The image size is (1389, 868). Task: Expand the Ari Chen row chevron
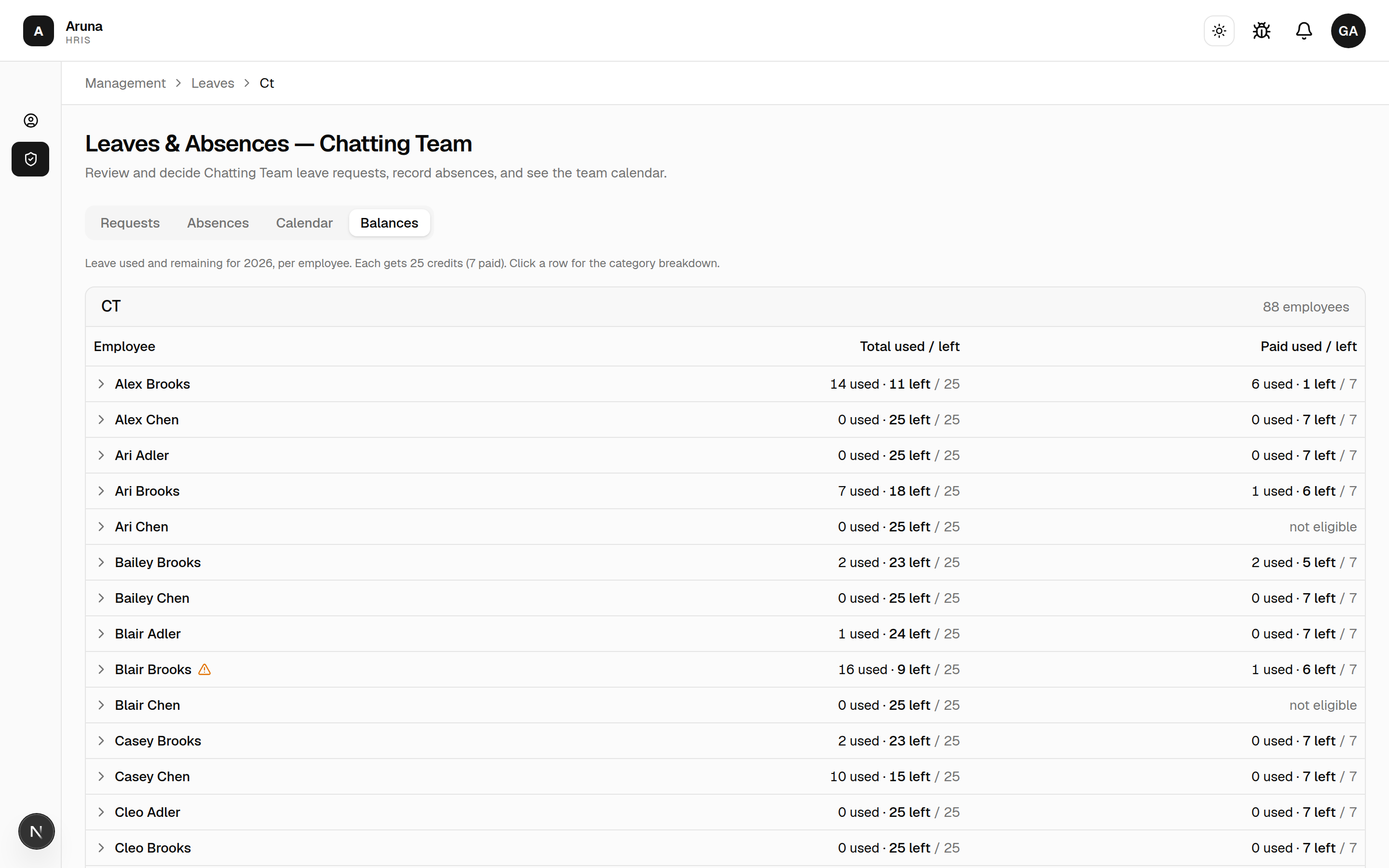point(101,527)
